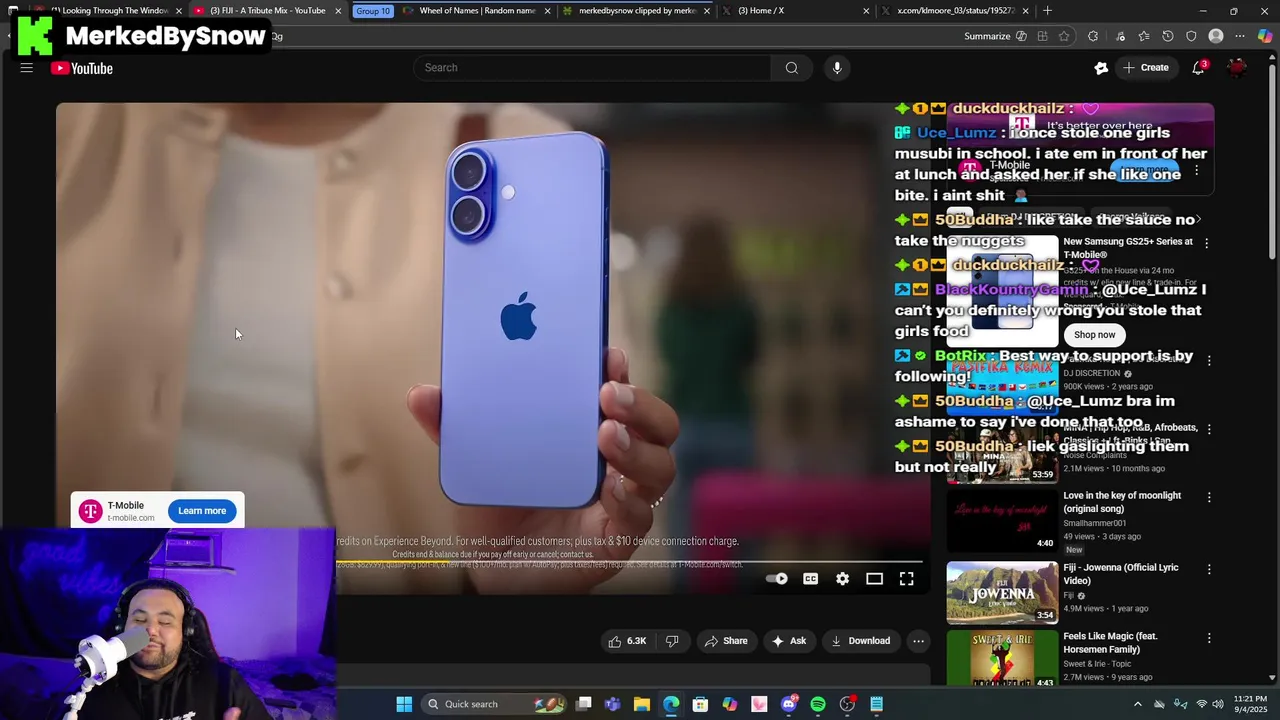Viewport: 1280px width, 720px height.
Task: Click the Group 10 tab group label
Action: pos(373,11)
